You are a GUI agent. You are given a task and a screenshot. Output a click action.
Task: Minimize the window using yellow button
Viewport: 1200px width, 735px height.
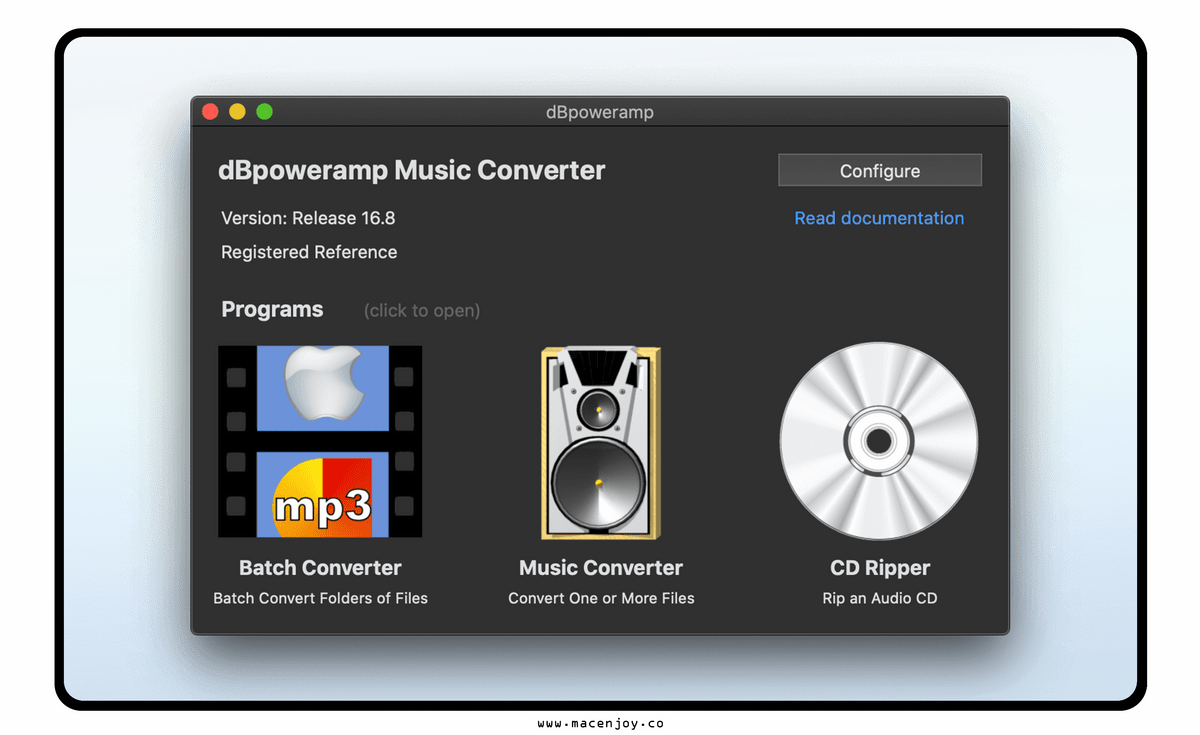[x=237, y=112]
